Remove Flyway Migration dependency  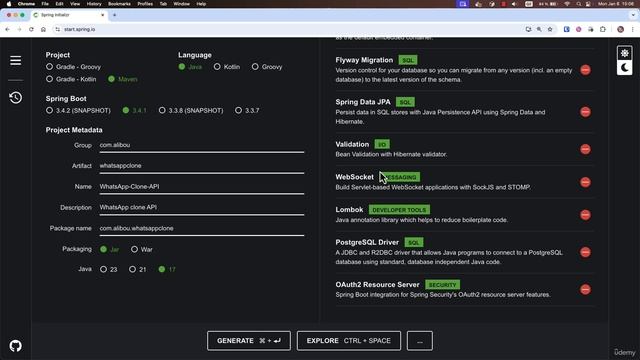tap(585, 70)
